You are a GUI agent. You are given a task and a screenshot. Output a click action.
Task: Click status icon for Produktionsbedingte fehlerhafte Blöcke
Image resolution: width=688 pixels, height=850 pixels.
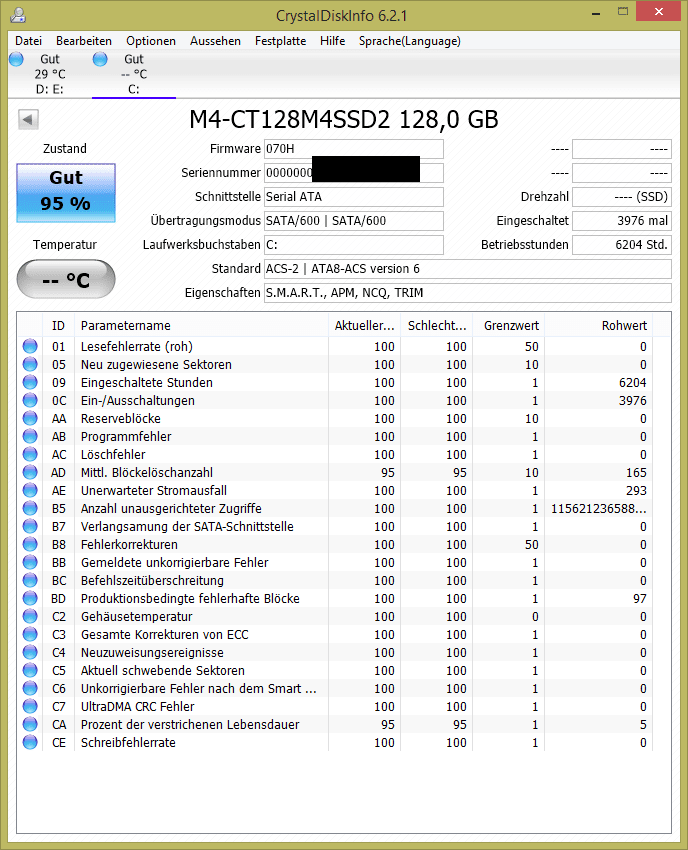(x=30, y=598)
